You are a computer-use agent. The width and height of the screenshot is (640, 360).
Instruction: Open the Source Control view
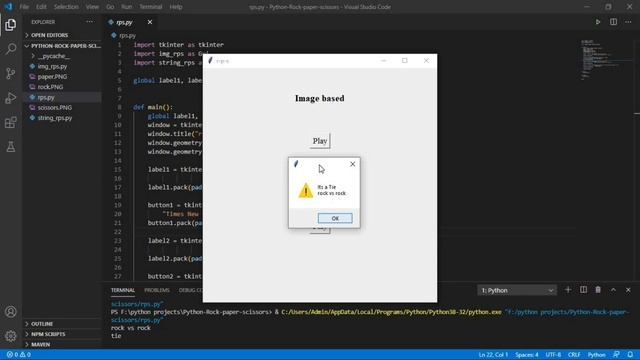click(x=11, y=73)
